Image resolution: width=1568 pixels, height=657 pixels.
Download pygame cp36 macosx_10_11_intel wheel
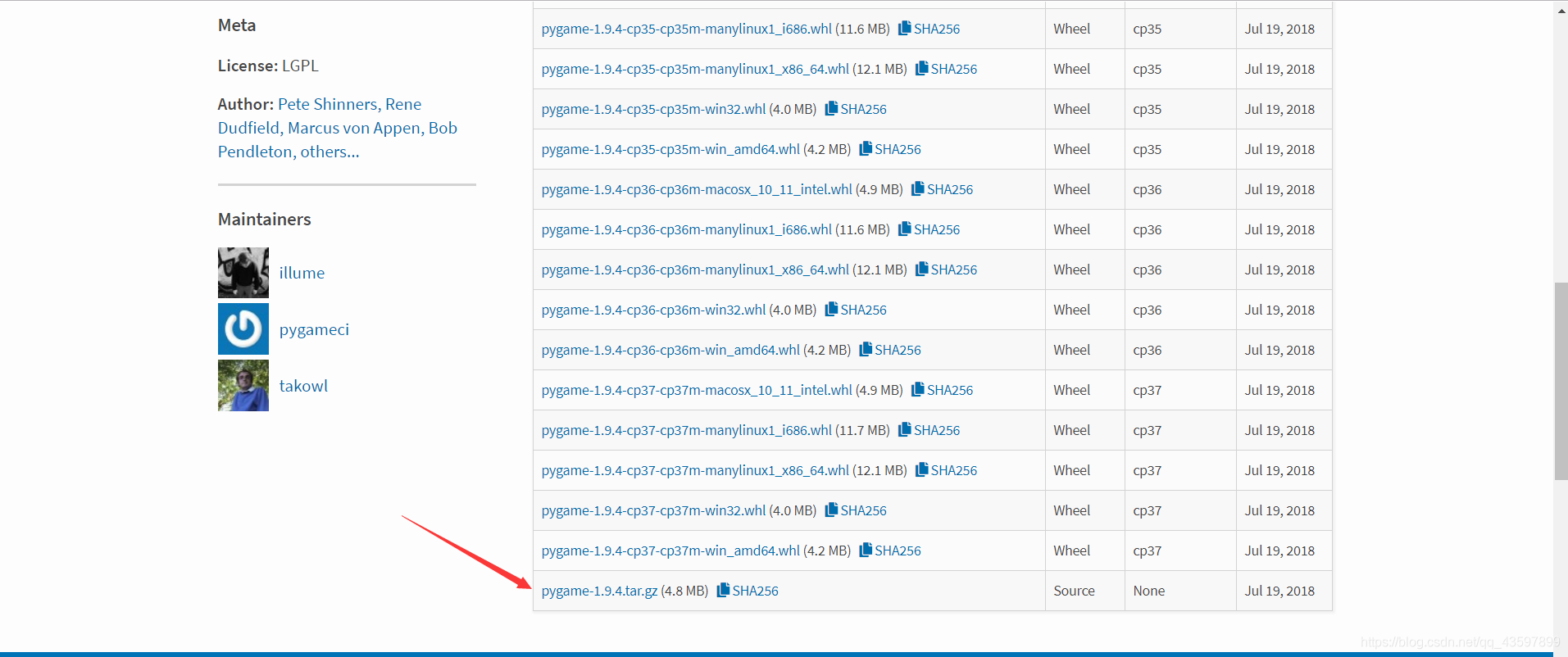[x=697, y=189]
